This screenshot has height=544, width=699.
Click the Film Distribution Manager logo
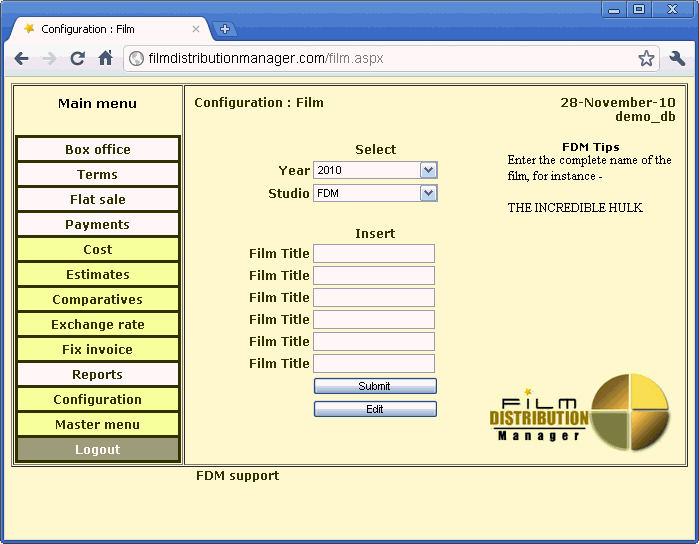(x=579, y=412)
